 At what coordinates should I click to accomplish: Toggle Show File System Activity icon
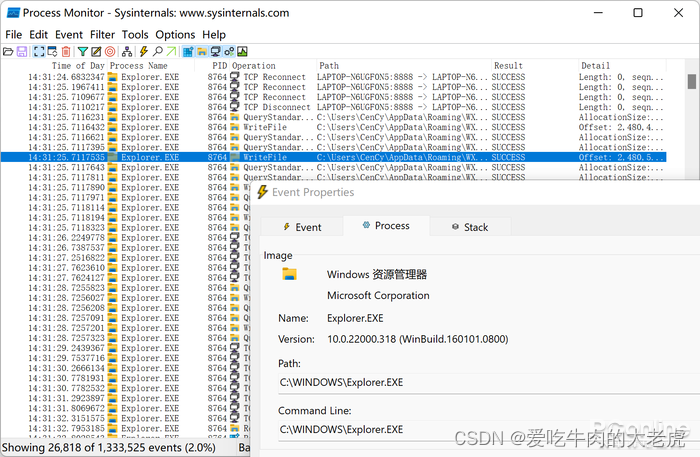click(x=202, y=52)
